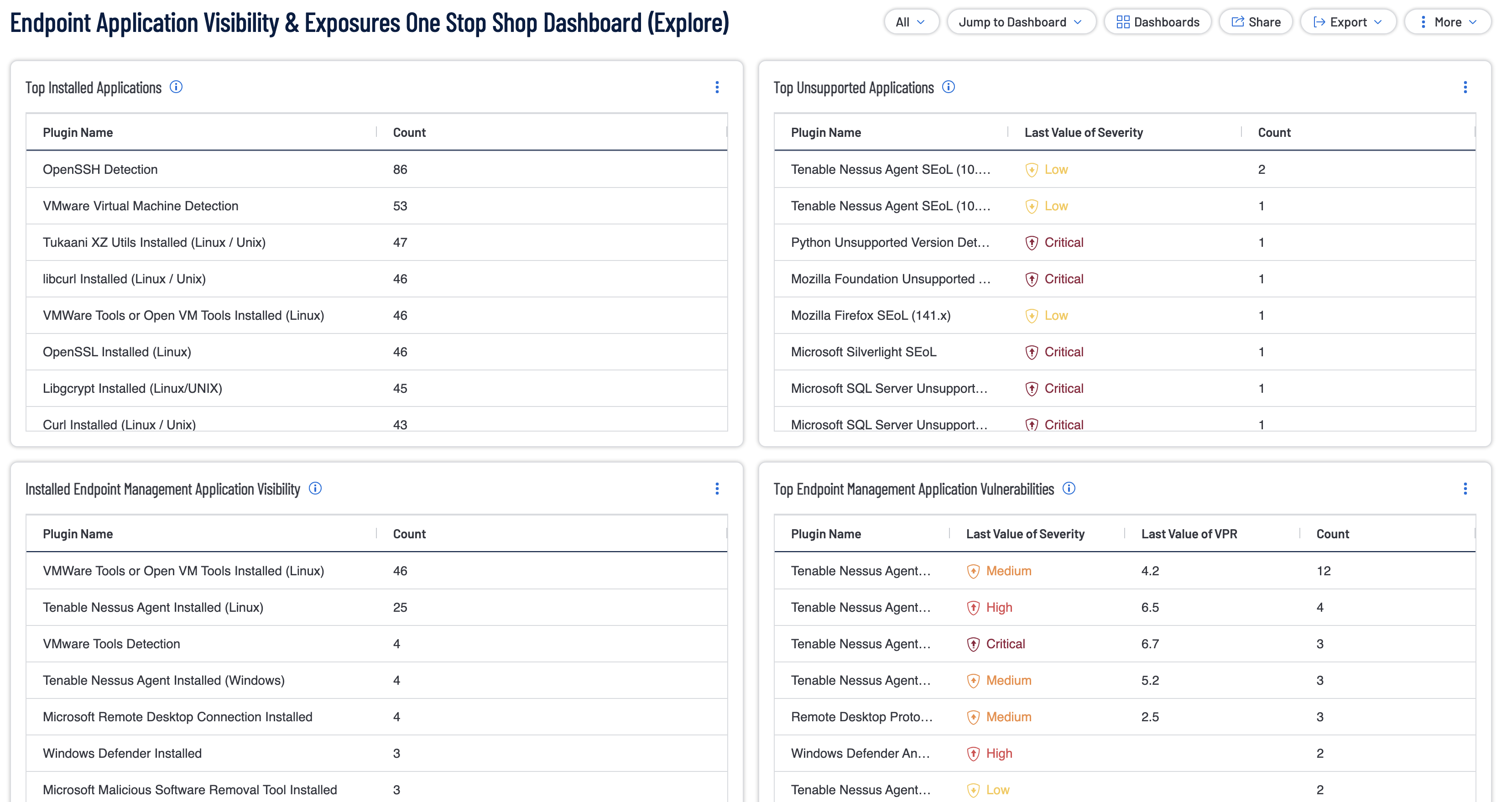Expand the Jump to Dashboard dropdown

click(x=1021, y=22)
